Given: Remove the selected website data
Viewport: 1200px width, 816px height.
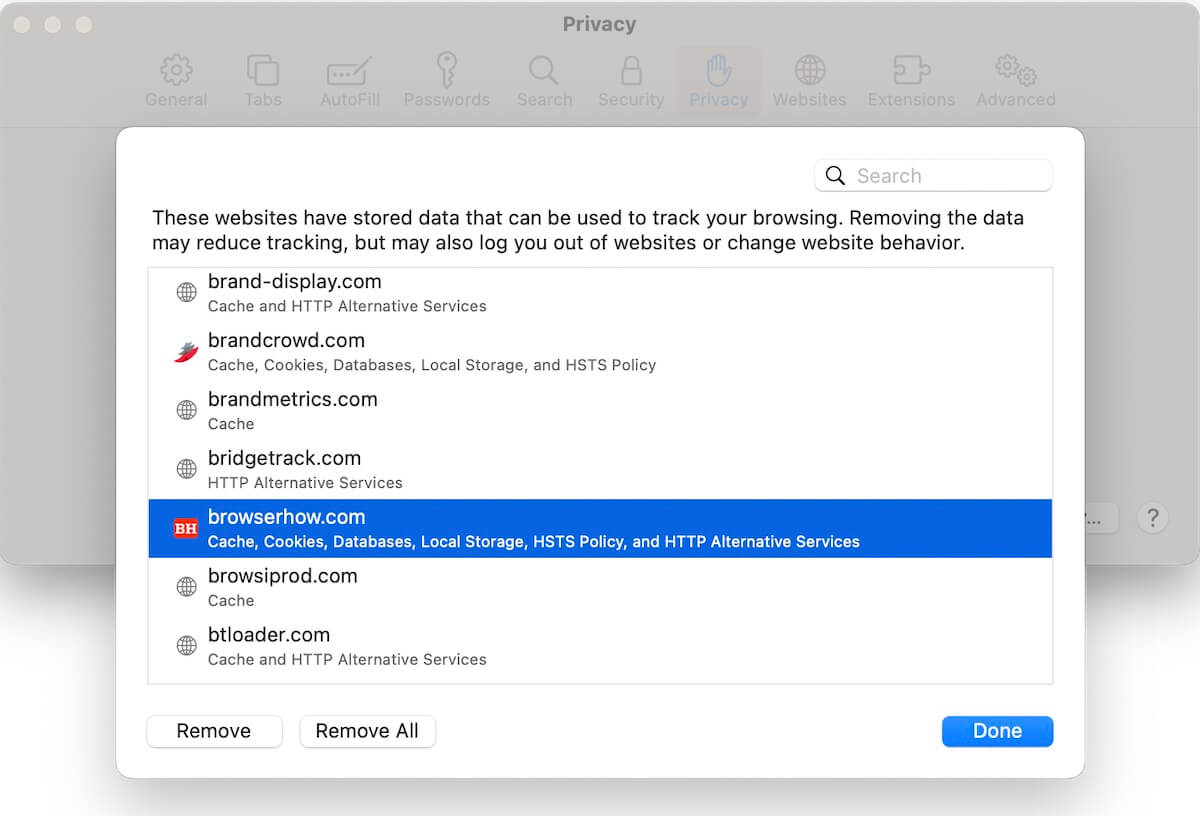Looking at the screenshot, I should pos(214,731).
